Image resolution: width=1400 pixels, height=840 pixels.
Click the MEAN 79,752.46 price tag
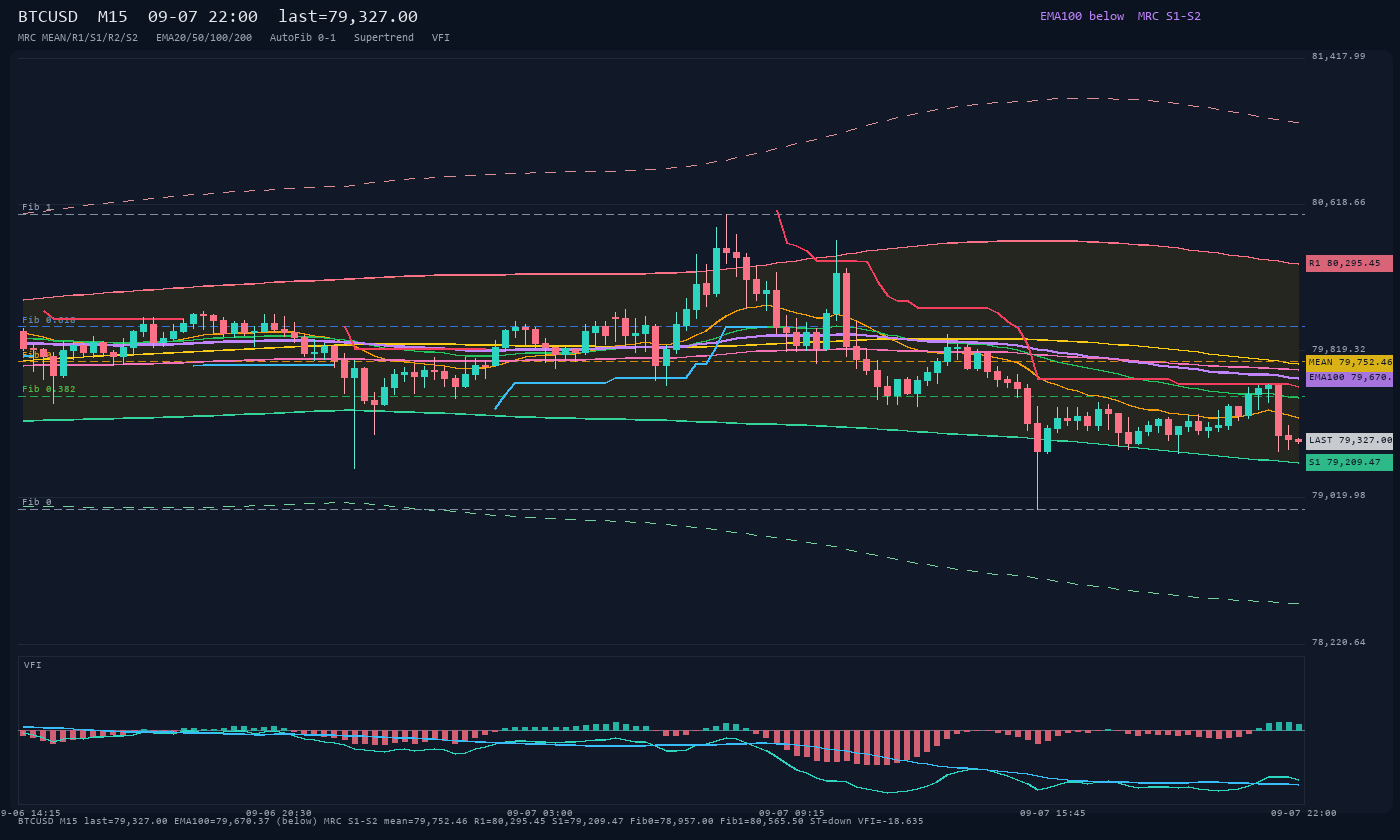1349,362
